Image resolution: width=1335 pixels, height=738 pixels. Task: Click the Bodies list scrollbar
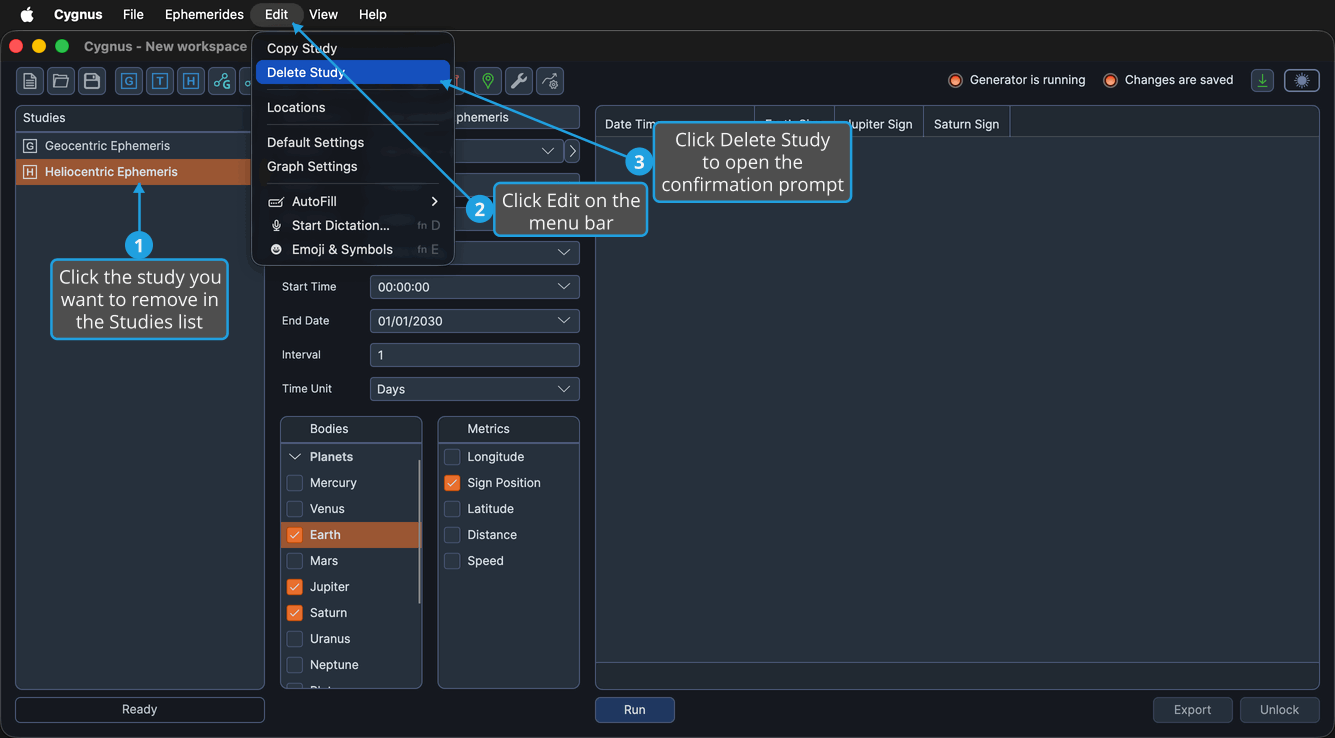(419, 532)
